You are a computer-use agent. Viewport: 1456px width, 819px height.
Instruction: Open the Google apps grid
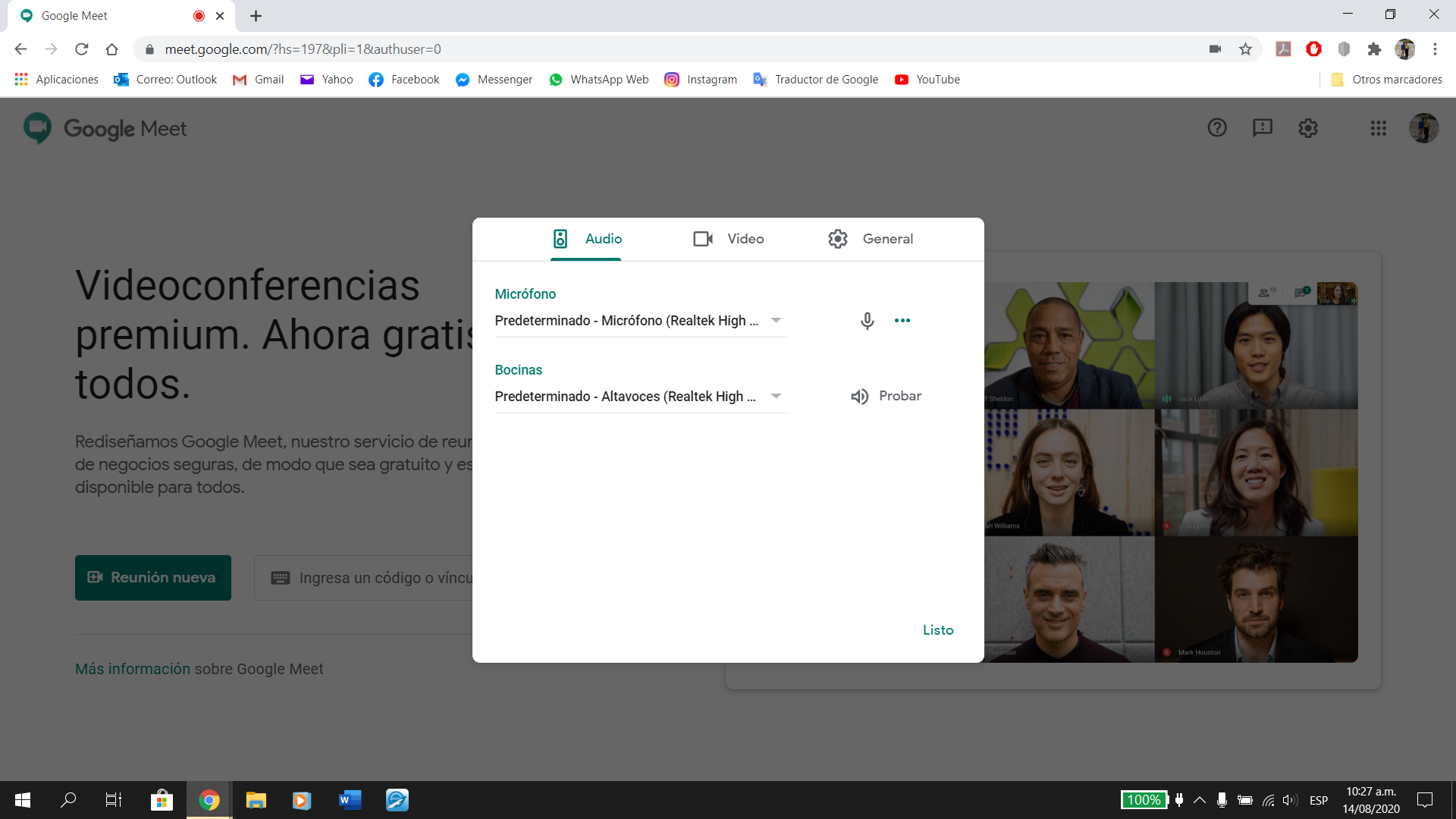point(1378,128)
